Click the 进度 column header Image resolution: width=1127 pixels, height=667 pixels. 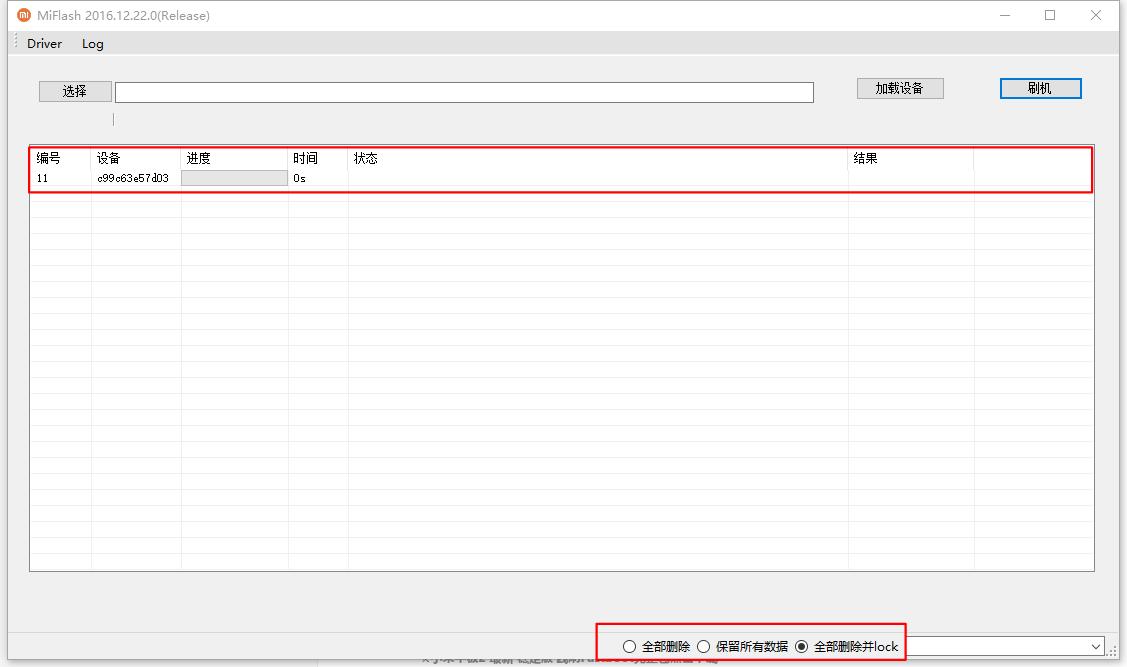[x=198, y=158]
